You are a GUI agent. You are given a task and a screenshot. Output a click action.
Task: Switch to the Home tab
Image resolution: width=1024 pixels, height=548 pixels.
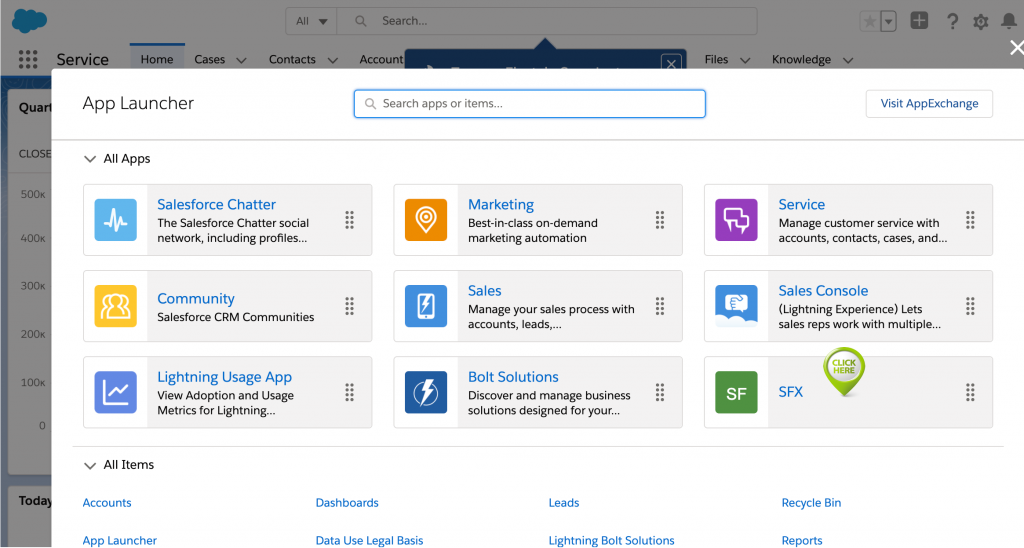pos(157,59)
